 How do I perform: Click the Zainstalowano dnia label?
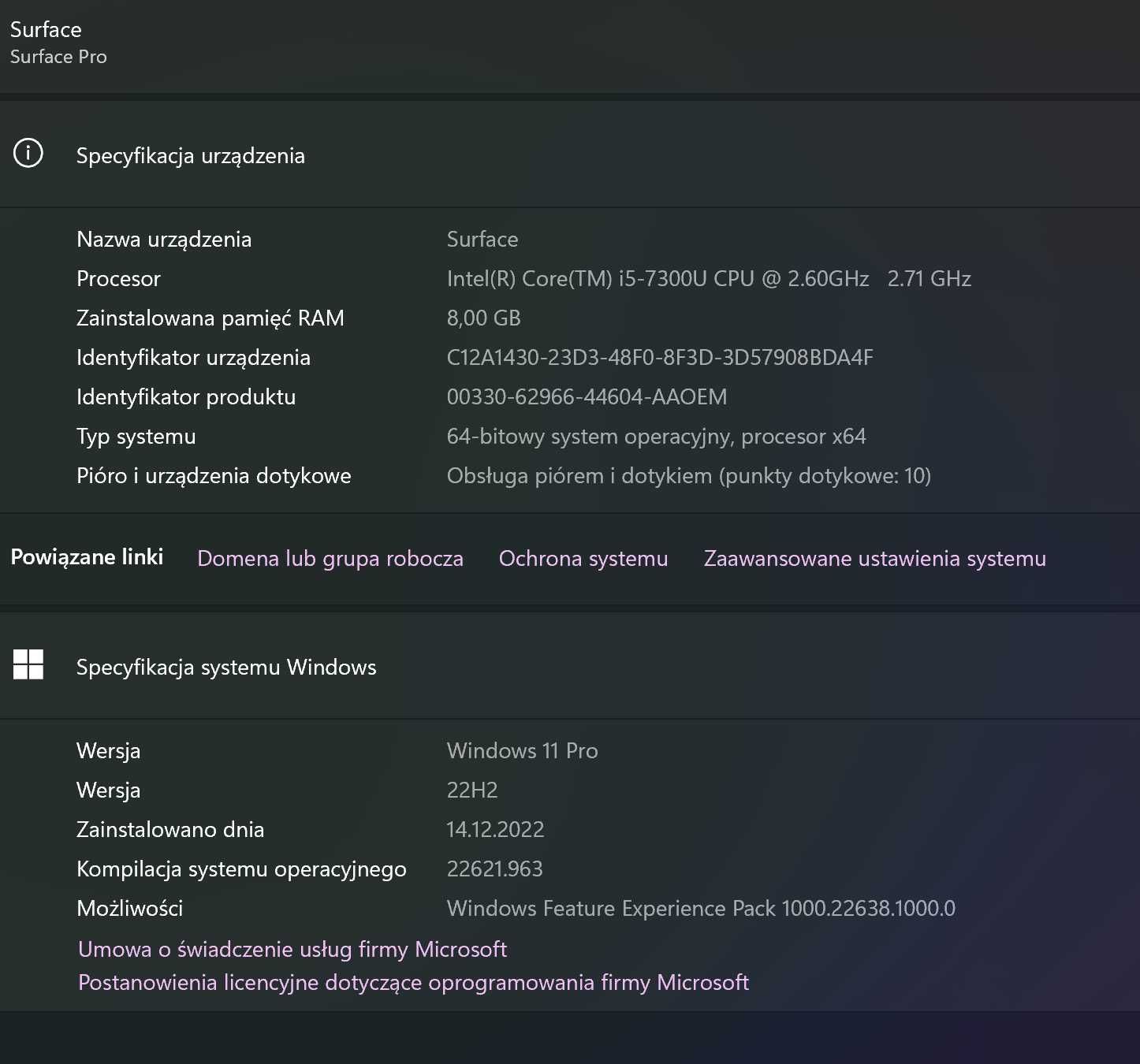[x=170, y=829]
